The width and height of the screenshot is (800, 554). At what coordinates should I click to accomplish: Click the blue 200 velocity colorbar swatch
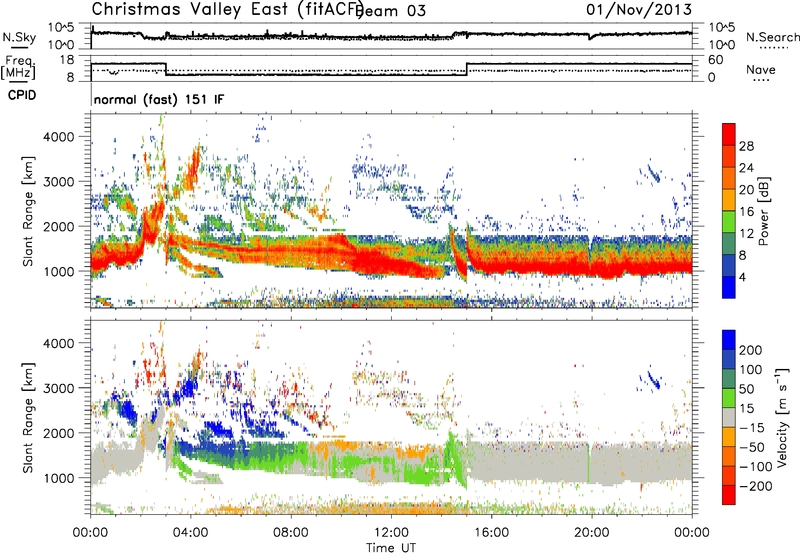pos(729,340)
